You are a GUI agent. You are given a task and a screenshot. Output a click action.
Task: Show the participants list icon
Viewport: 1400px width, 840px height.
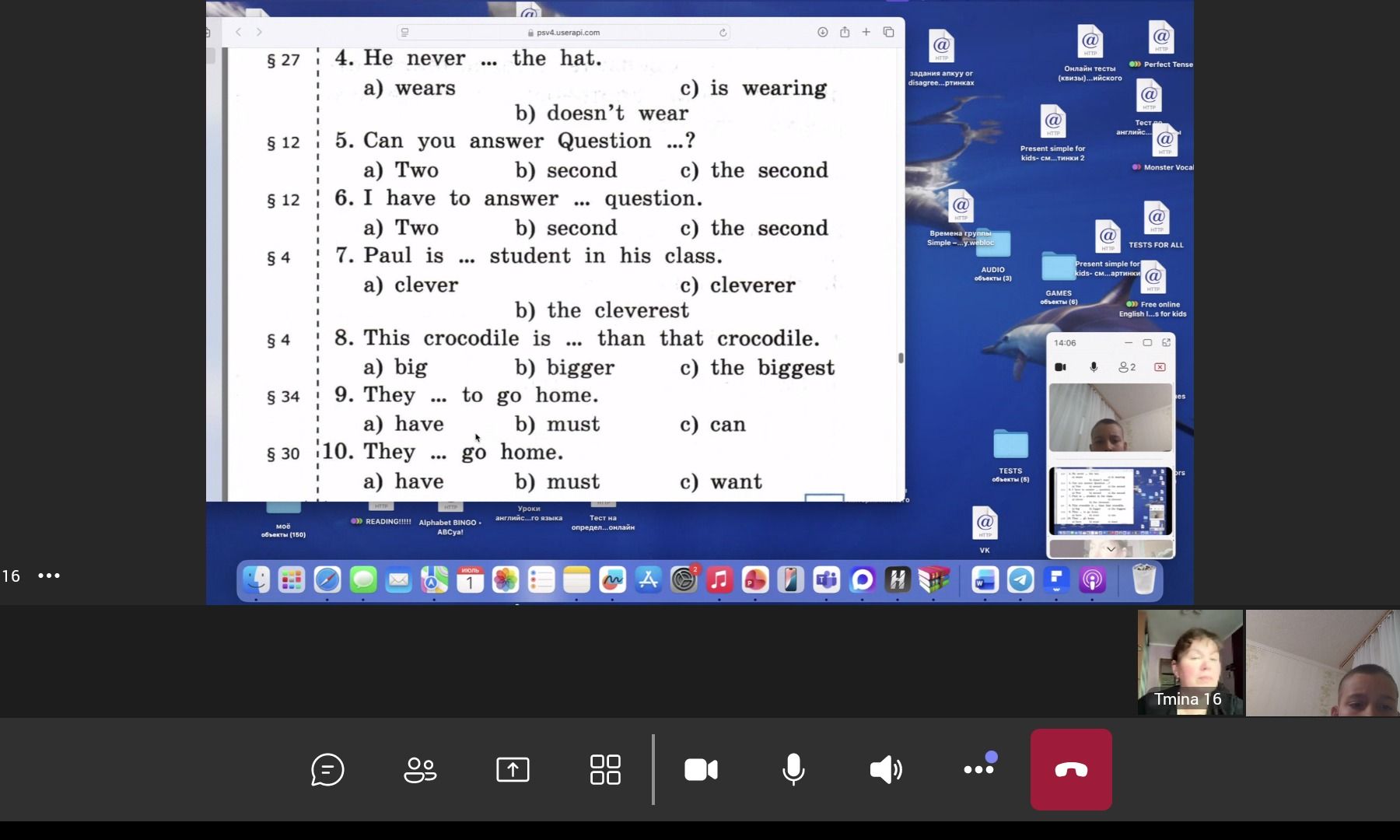420,770
